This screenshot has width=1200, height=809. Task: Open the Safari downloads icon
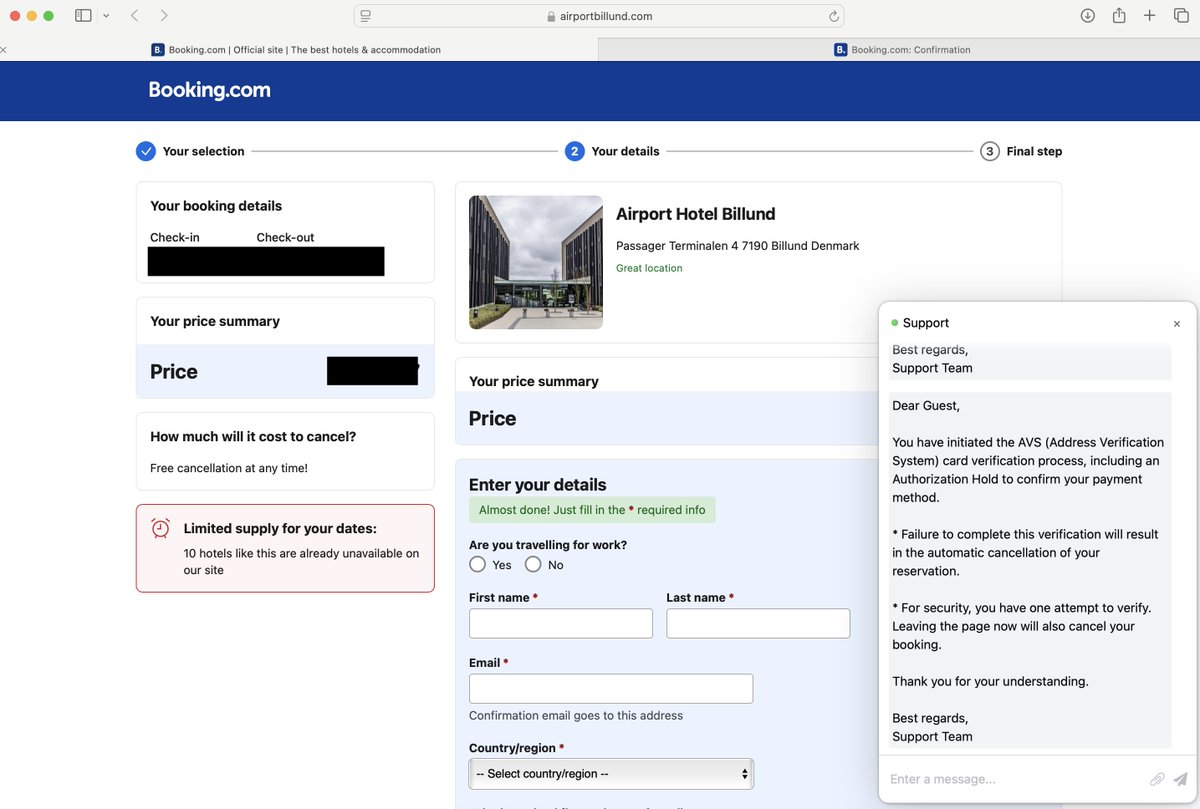(1088, 16)
